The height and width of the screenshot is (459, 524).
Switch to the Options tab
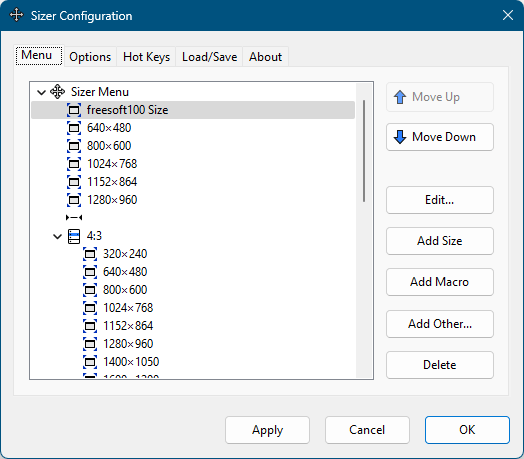(x=90, y=57)
